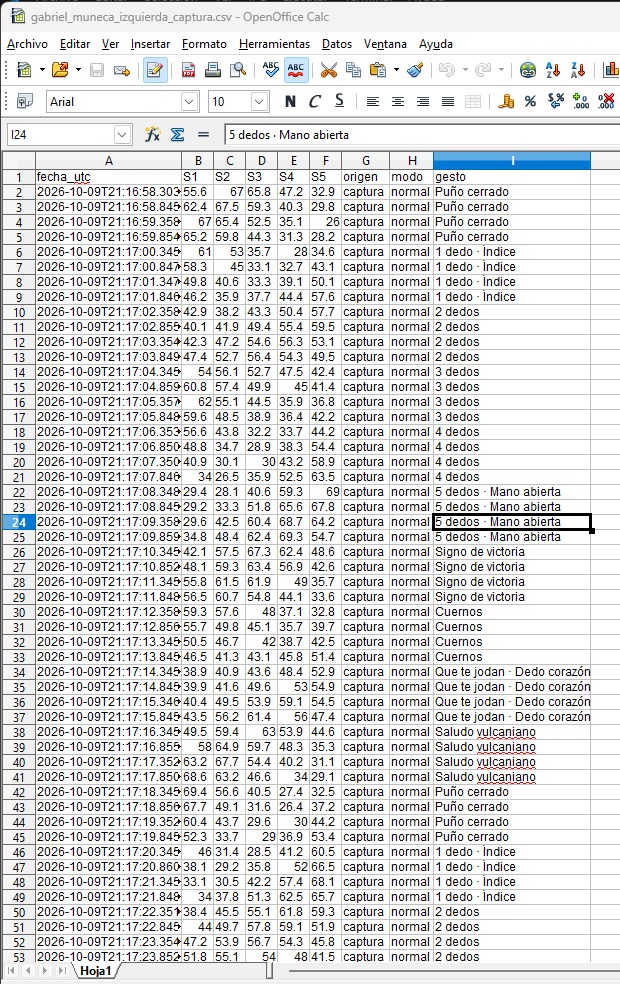Click the New document icon

24,70
